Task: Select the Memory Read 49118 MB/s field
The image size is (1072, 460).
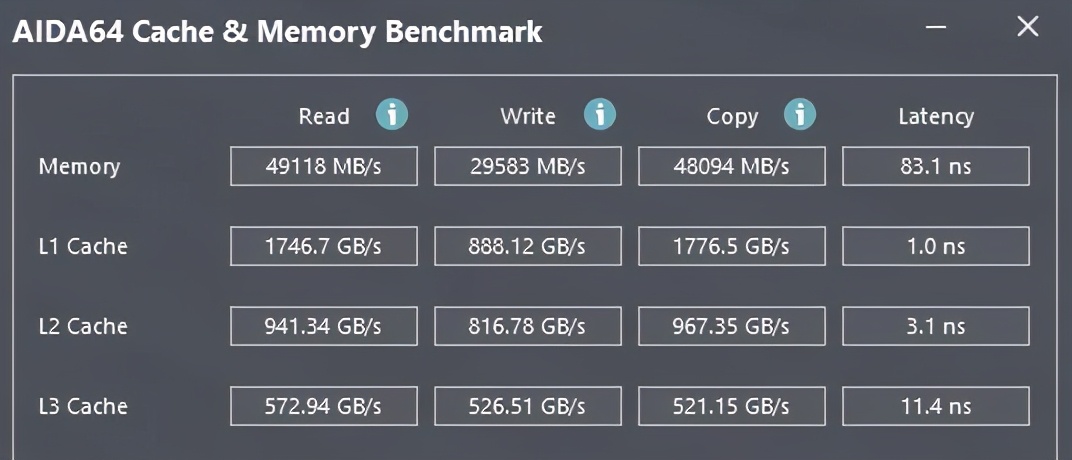Action: tap(323, 166)
